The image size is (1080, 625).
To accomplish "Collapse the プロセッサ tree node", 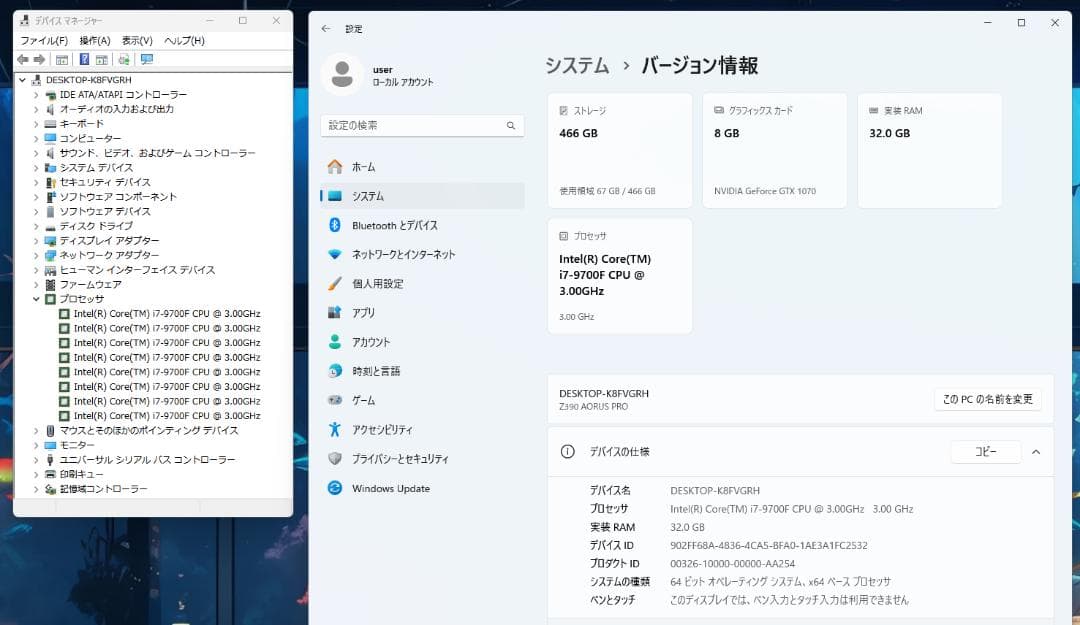I will click(36, 299).
